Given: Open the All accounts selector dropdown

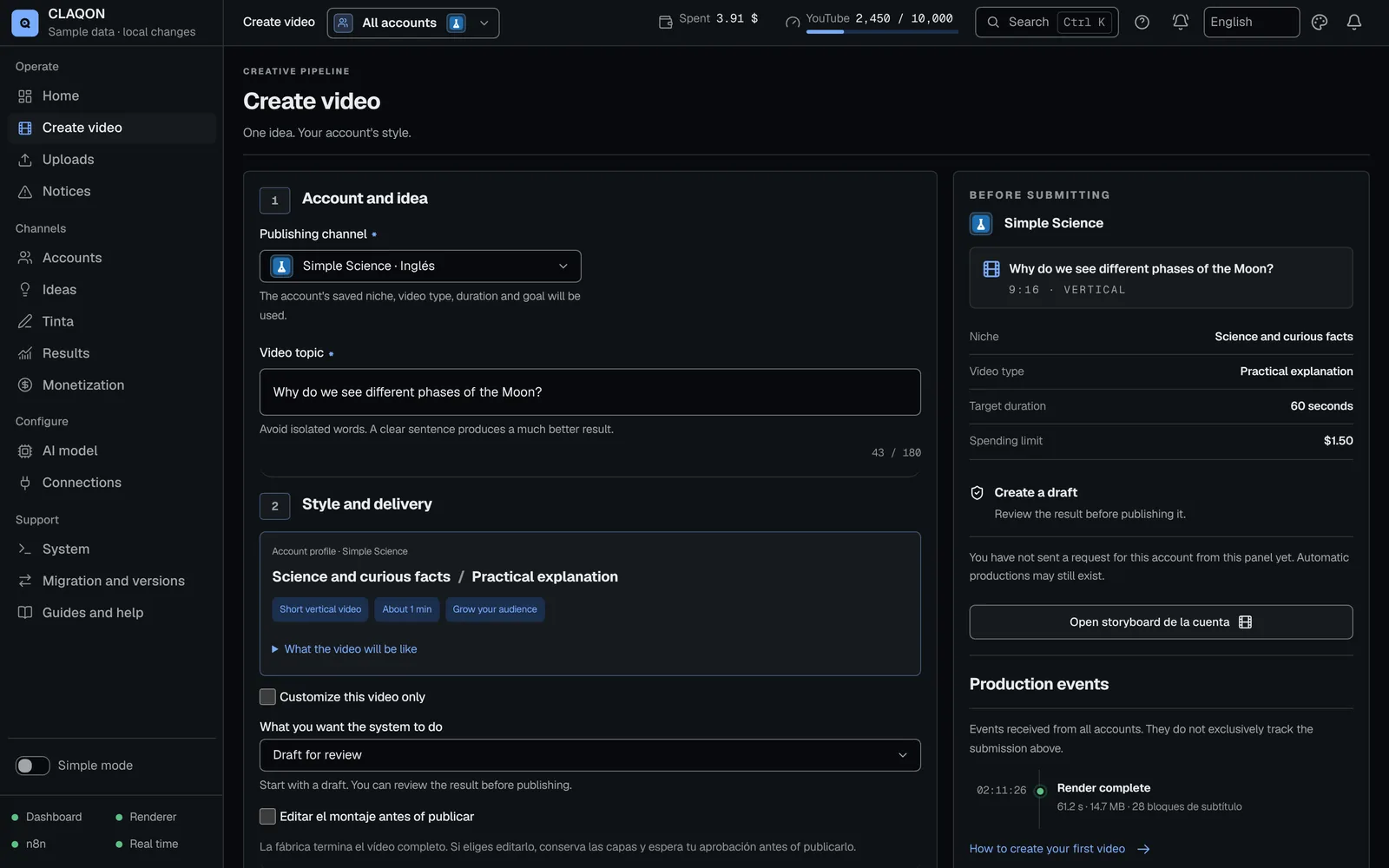Looking at the screenshot, I should 413,23.
